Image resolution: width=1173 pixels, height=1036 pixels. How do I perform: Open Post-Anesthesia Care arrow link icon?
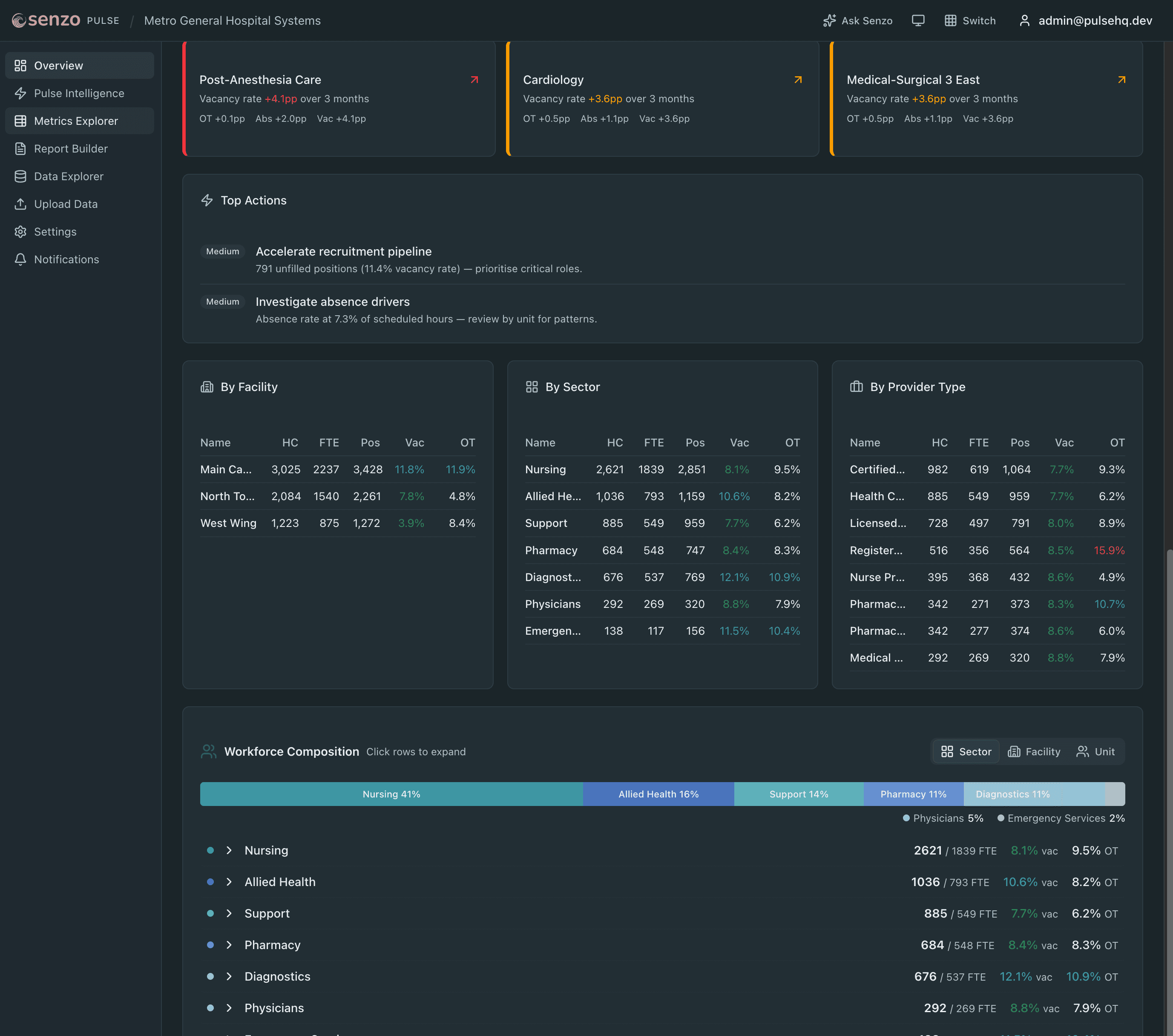(474, 80)
